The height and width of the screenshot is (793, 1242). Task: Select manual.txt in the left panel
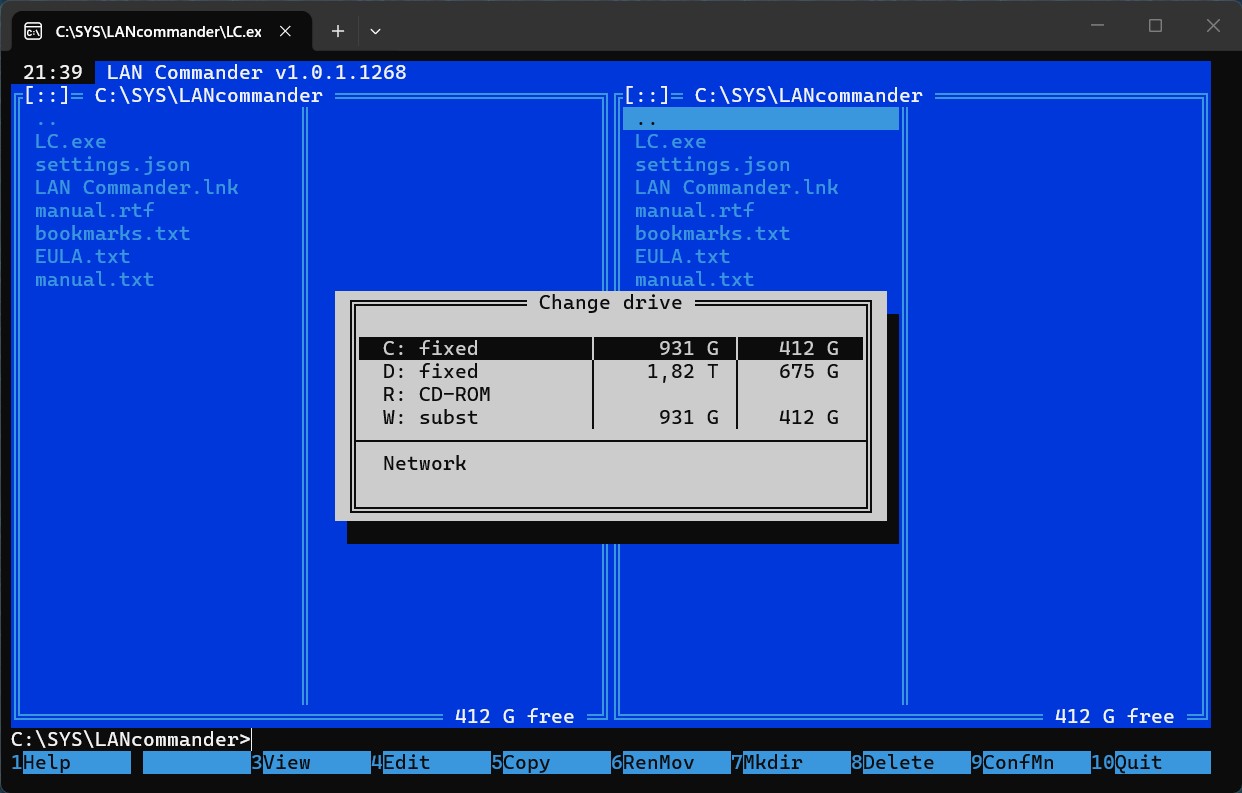pyautogui.click(x=95, y=280)
